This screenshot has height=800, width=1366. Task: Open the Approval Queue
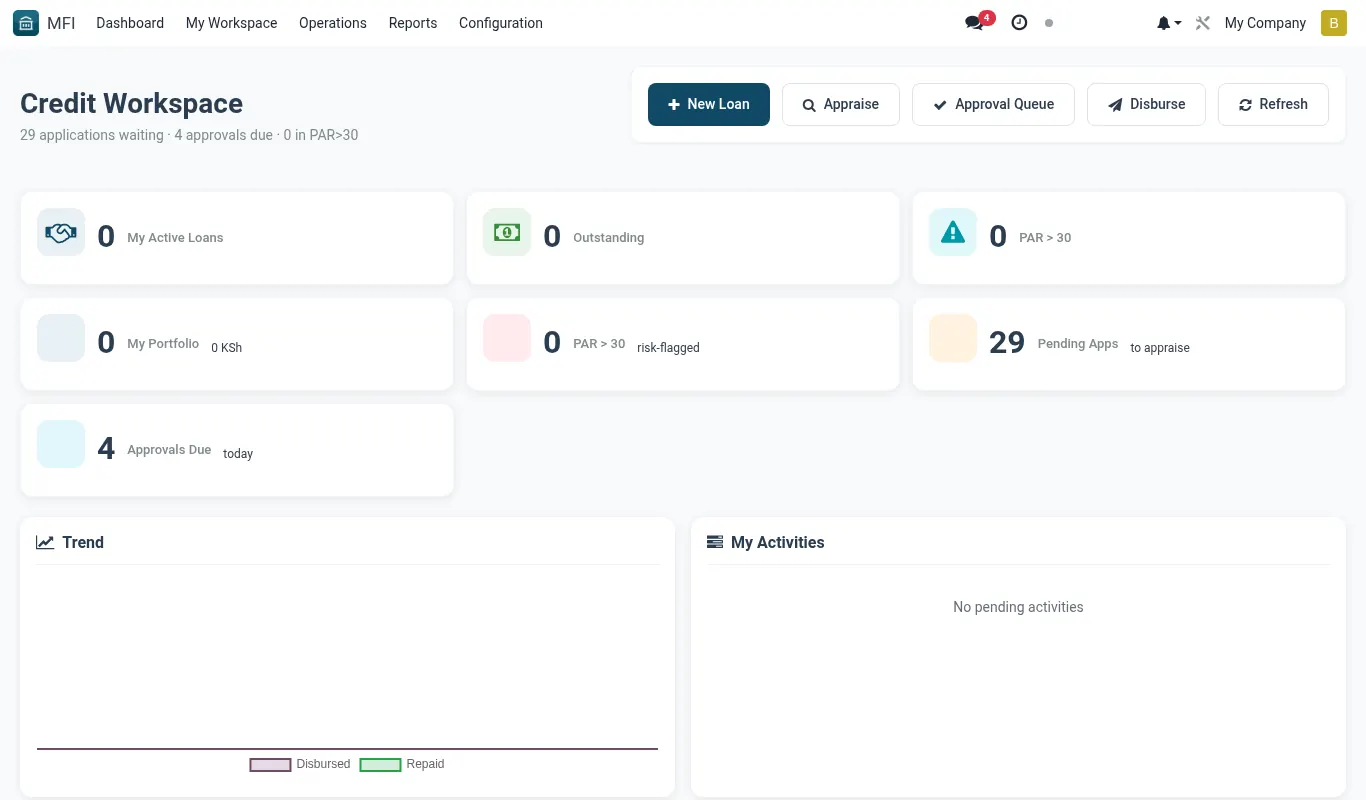993,104
